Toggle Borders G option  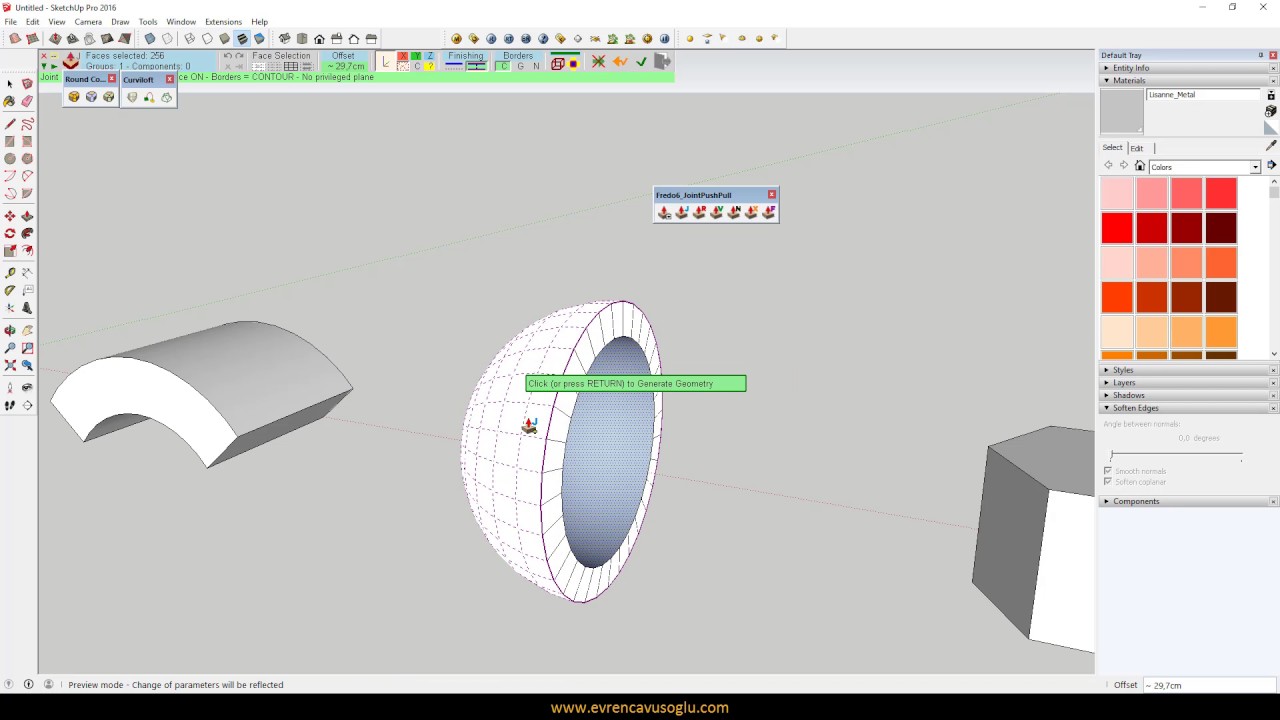pos(520,66)
